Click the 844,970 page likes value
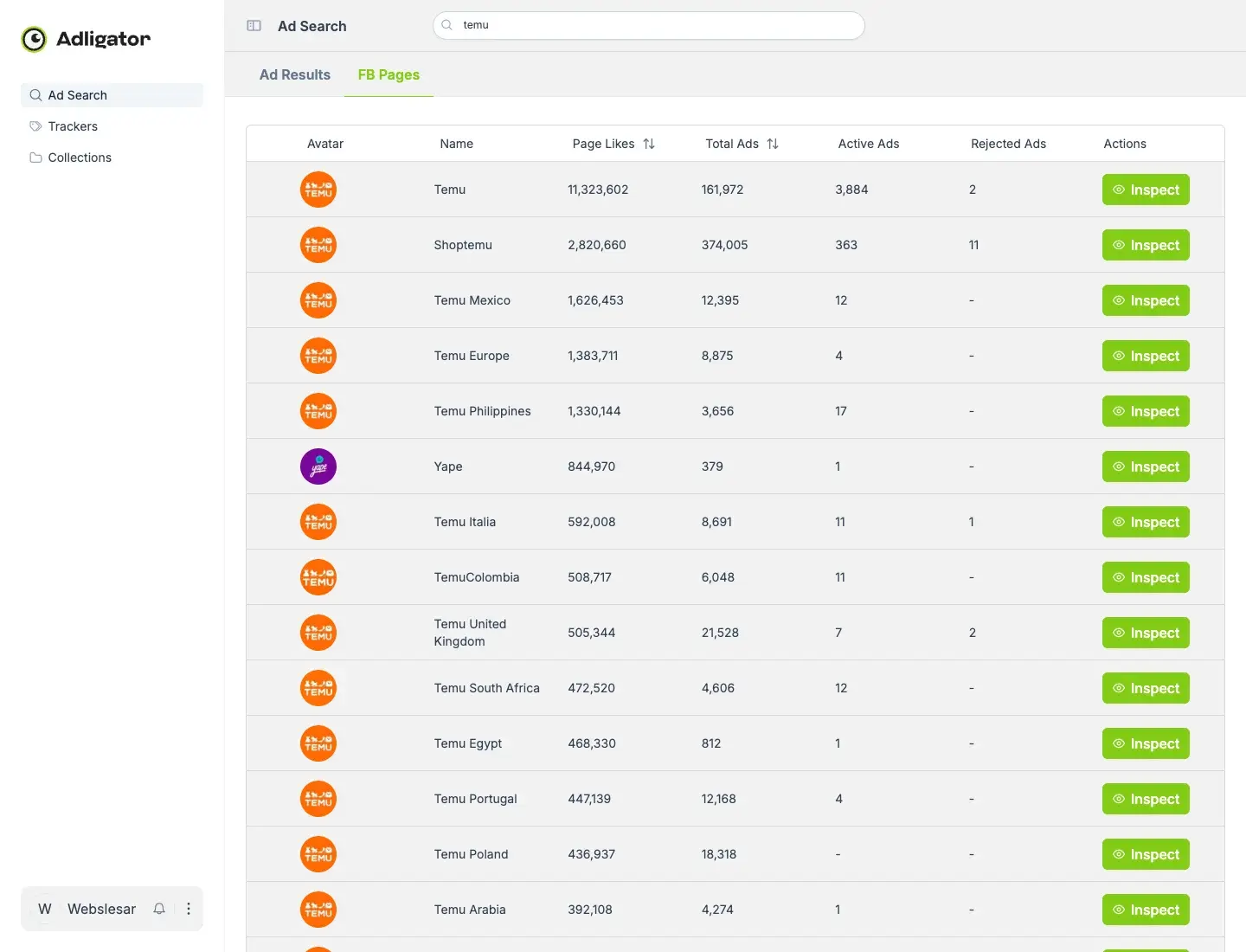 pyautogui.click(x=592, y=466)
